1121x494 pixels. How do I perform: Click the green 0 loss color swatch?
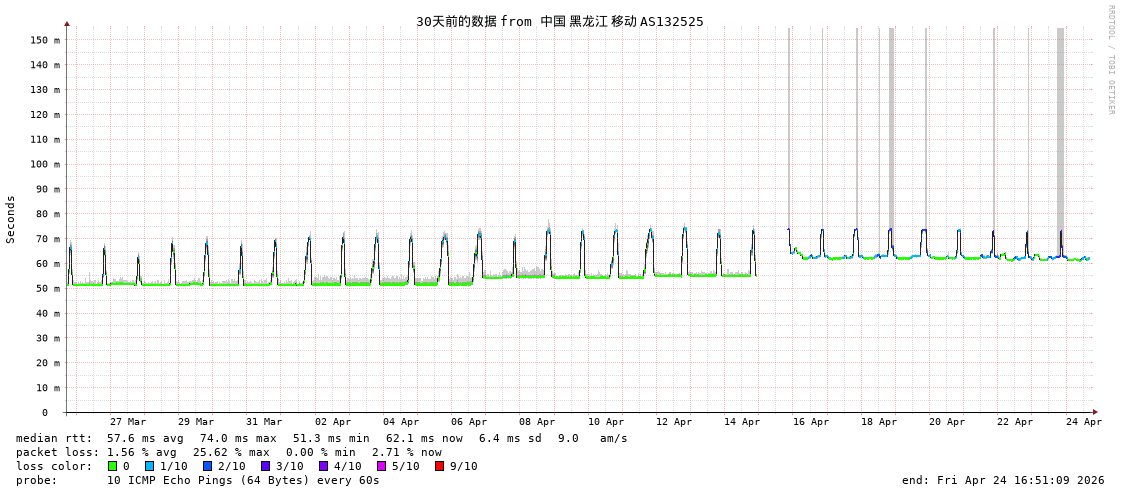pyautogui.click(x=113, y=466)
